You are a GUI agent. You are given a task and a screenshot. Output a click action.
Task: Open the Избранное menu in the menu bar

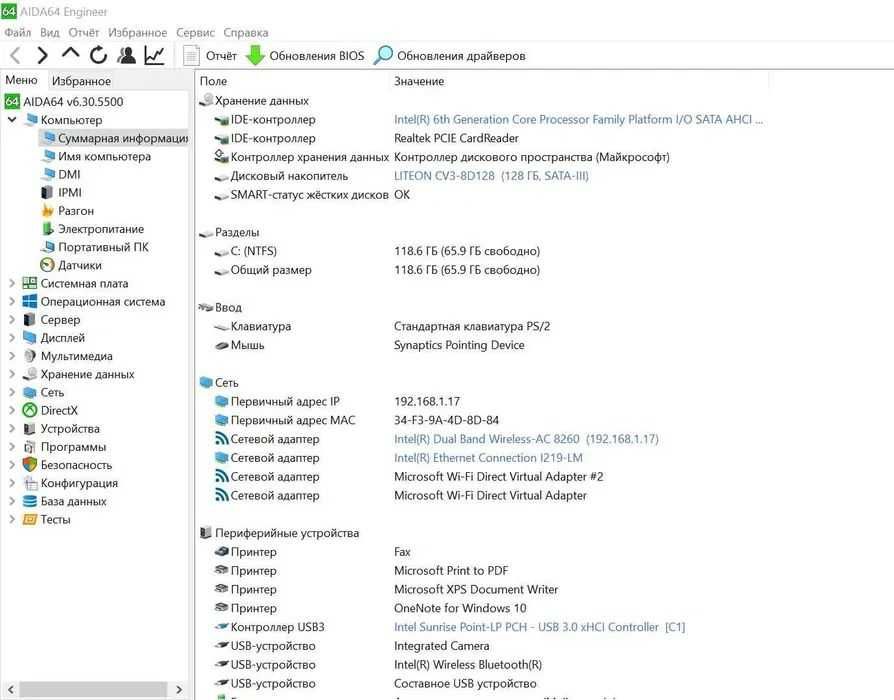137,32
